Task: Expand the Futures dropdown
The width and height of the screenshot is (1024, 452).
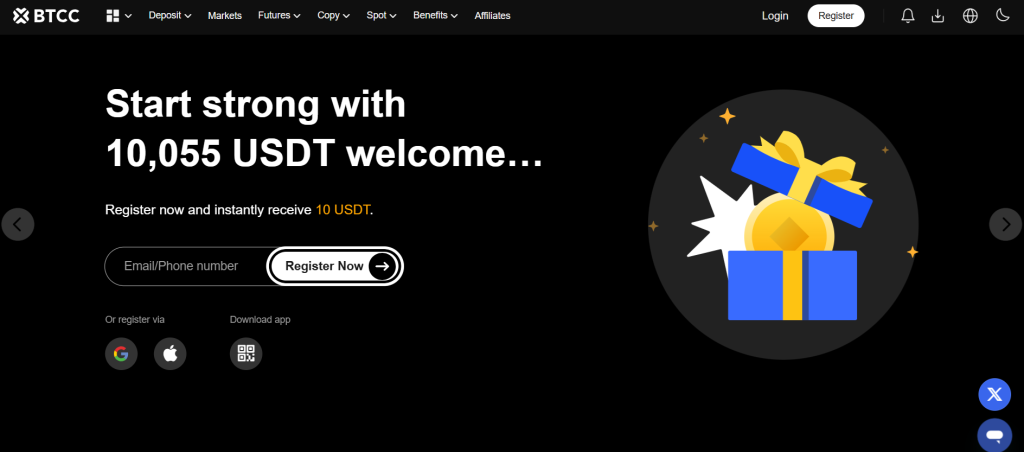Action: [x=280, y=16]
